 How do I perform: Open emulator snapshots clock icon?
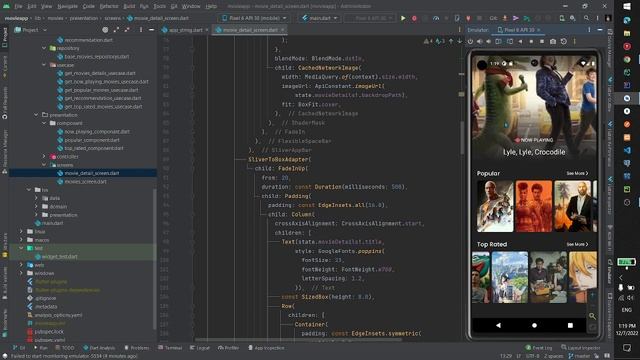[x=564, y=41]
